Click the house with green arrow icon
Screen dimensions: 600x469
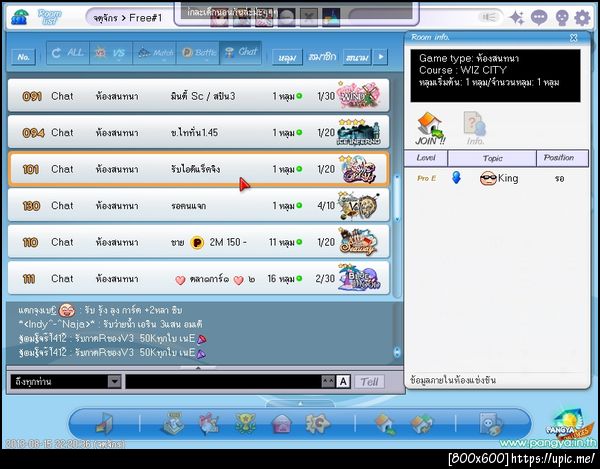(385, 424)
